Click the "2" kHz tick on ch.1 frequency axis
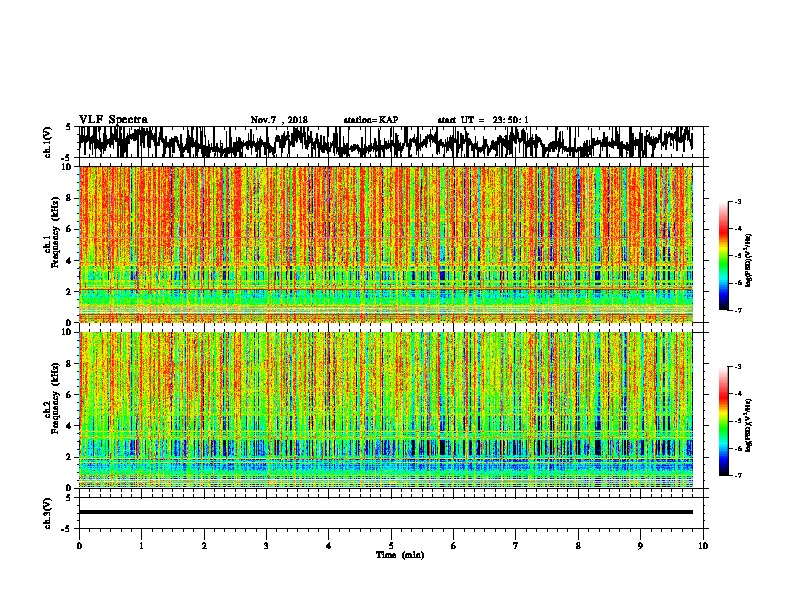Screen dimensions: 792x612 coord(69,291)
